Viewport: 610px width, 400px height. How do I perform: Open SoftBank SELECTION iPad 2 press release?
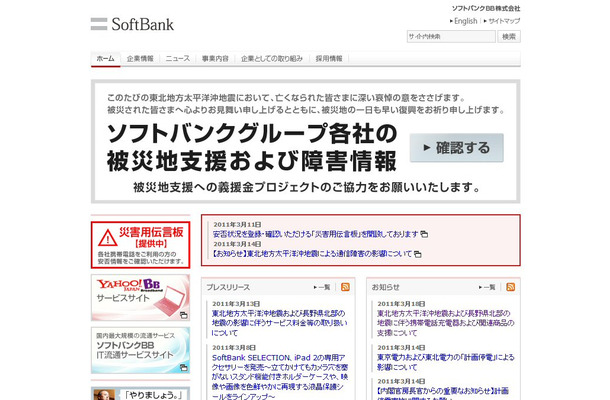click(280, 377)
